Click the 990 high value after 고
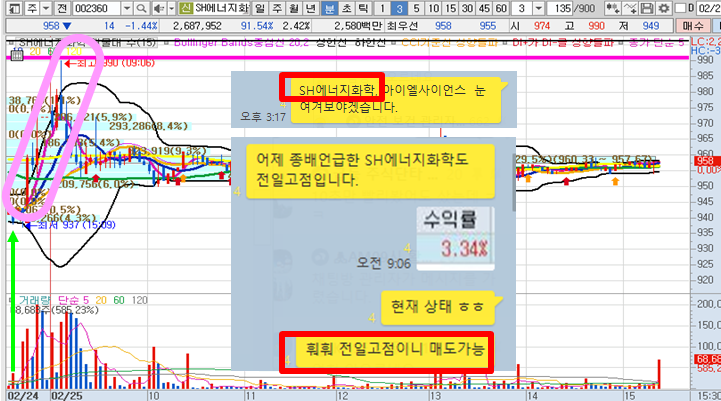This screenshot has height=401, width=721. pyautogui.click(x=596, y=26)
